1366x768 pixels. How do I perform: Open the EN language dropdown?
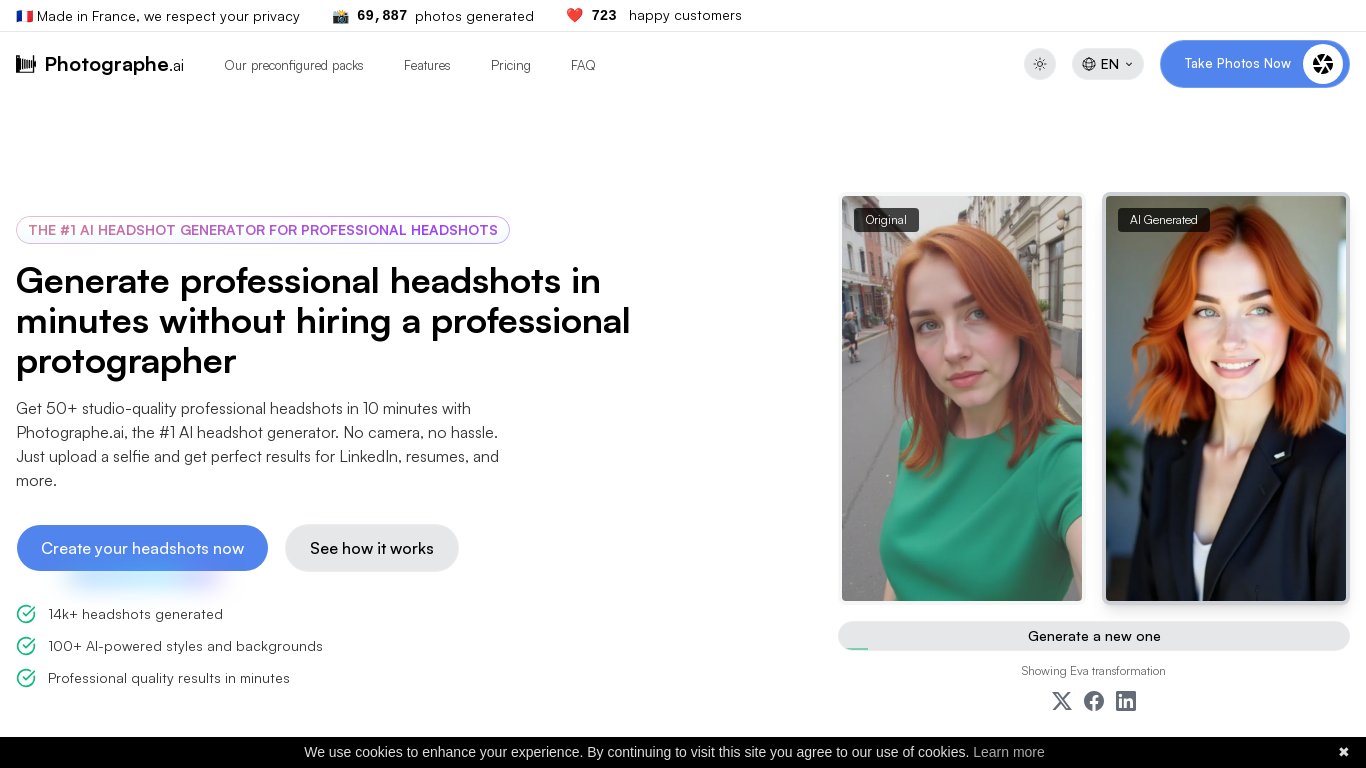click(1108, 64)
